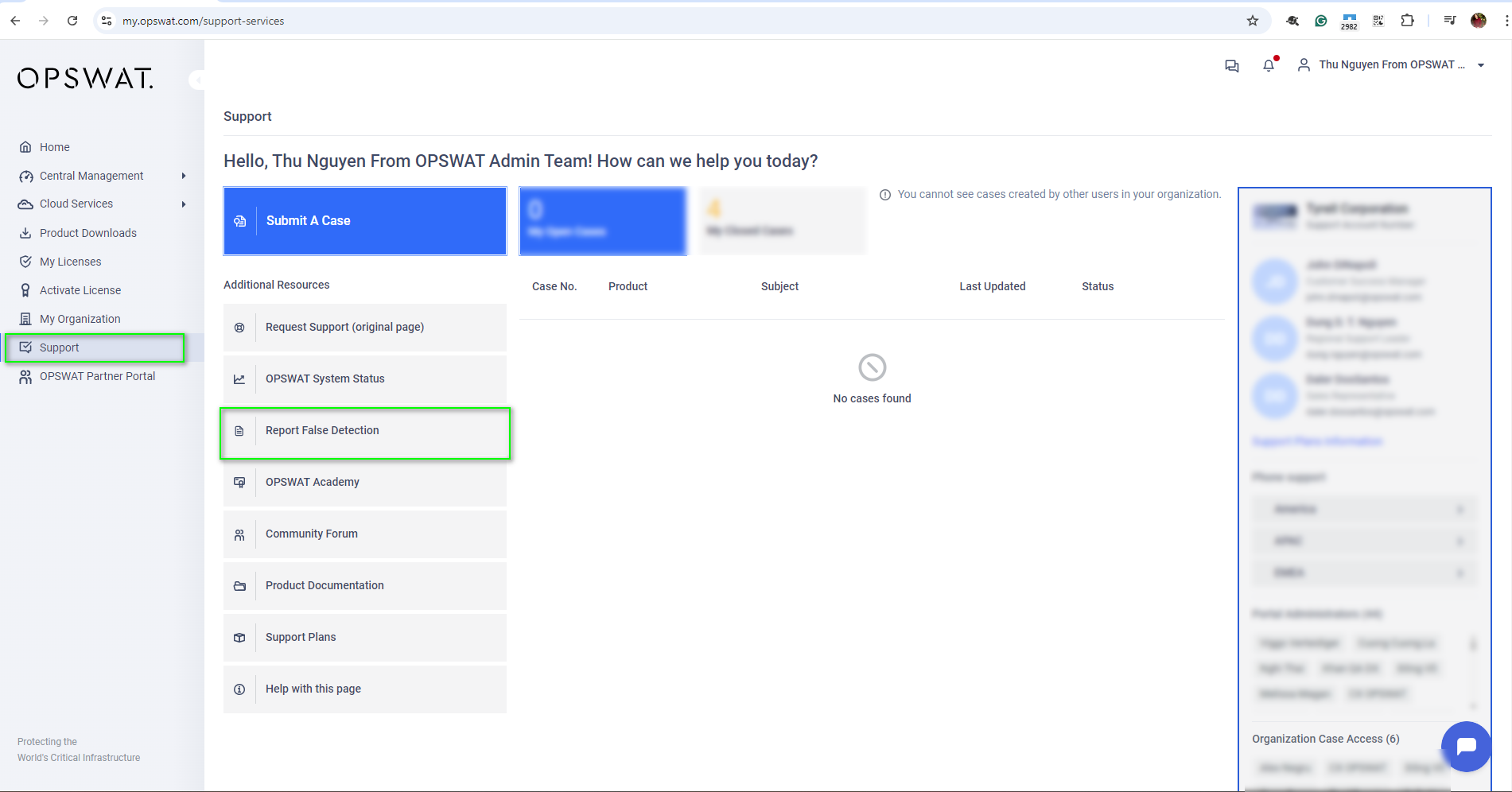Open the Grammarly extension icon

tap(1321, 21)
